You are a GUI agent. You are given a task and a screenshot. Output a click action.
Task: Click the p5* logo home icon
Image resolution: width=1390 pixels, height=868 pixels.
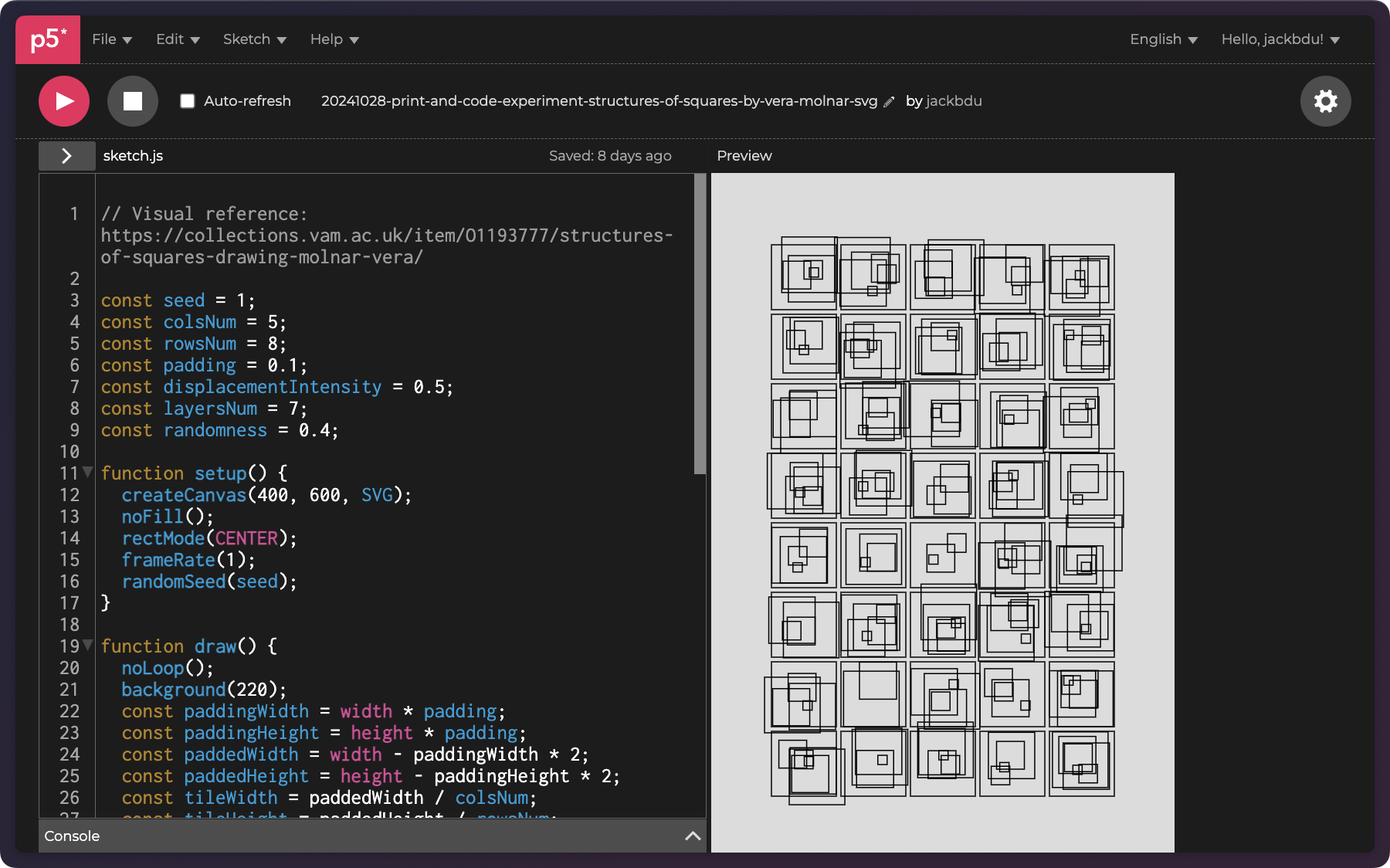point(48,39)
